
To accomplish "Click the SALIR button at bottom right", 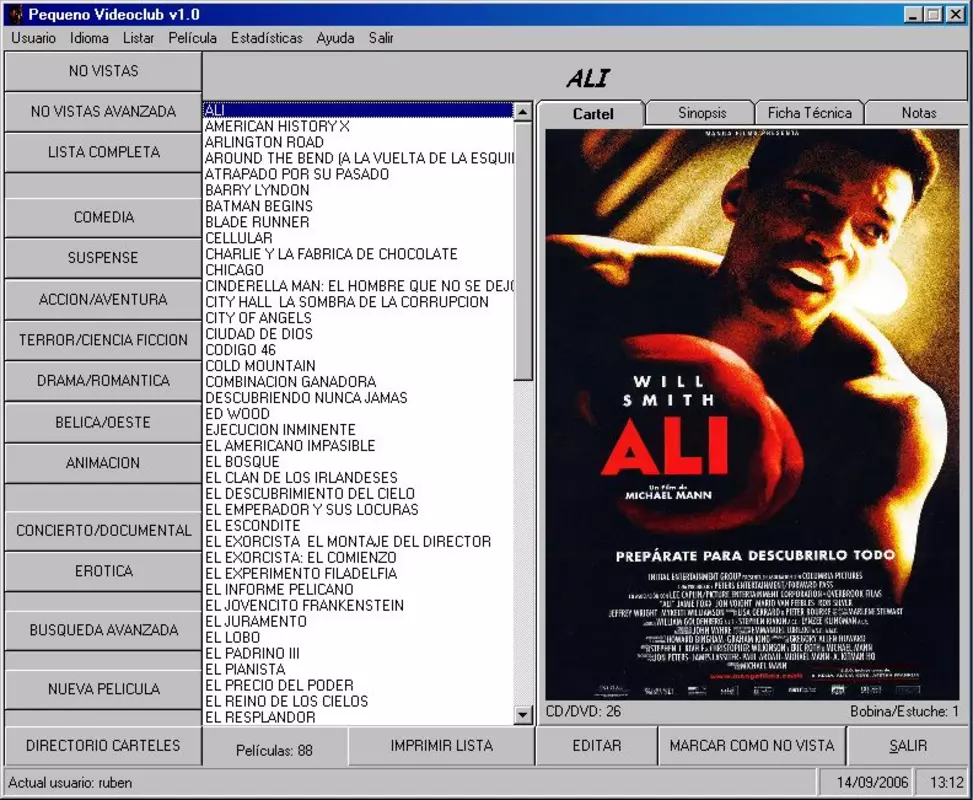I will click(908, 745).
